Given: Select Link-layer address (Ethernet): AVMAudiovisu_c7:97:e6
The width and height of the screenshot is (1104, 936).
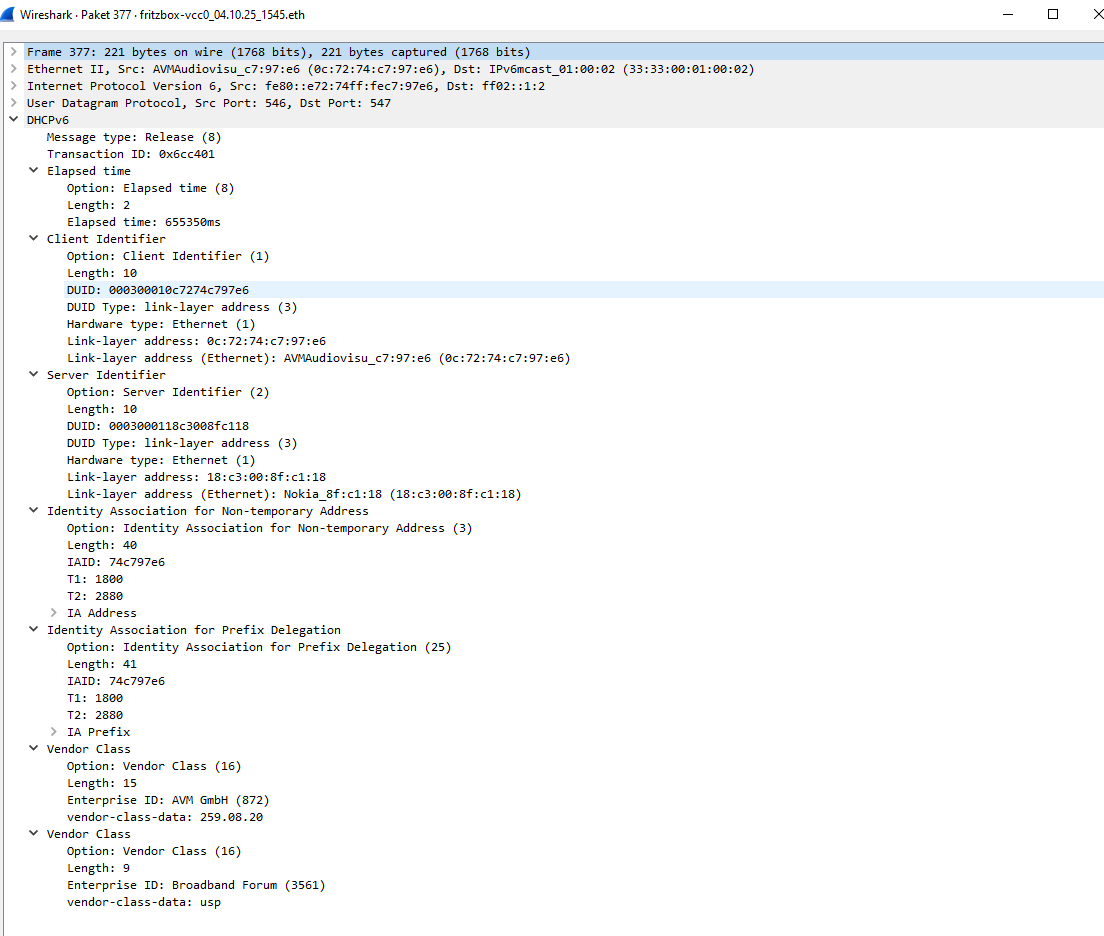Looking at the screenshot, I should [x=319, y=358].
